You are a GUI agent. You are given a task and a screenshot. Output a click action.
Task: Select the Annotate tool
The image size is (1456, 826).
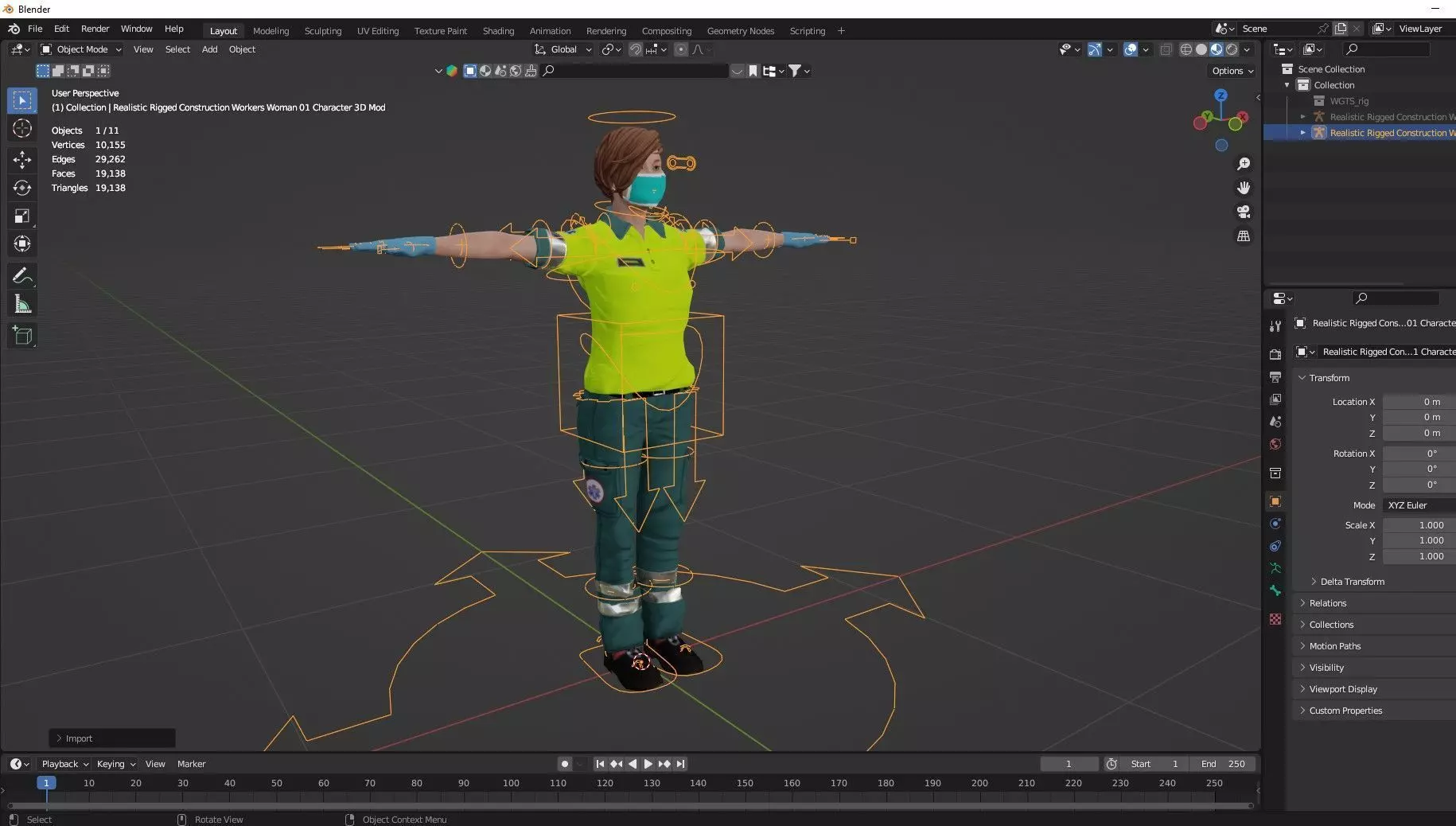point(22,275)
